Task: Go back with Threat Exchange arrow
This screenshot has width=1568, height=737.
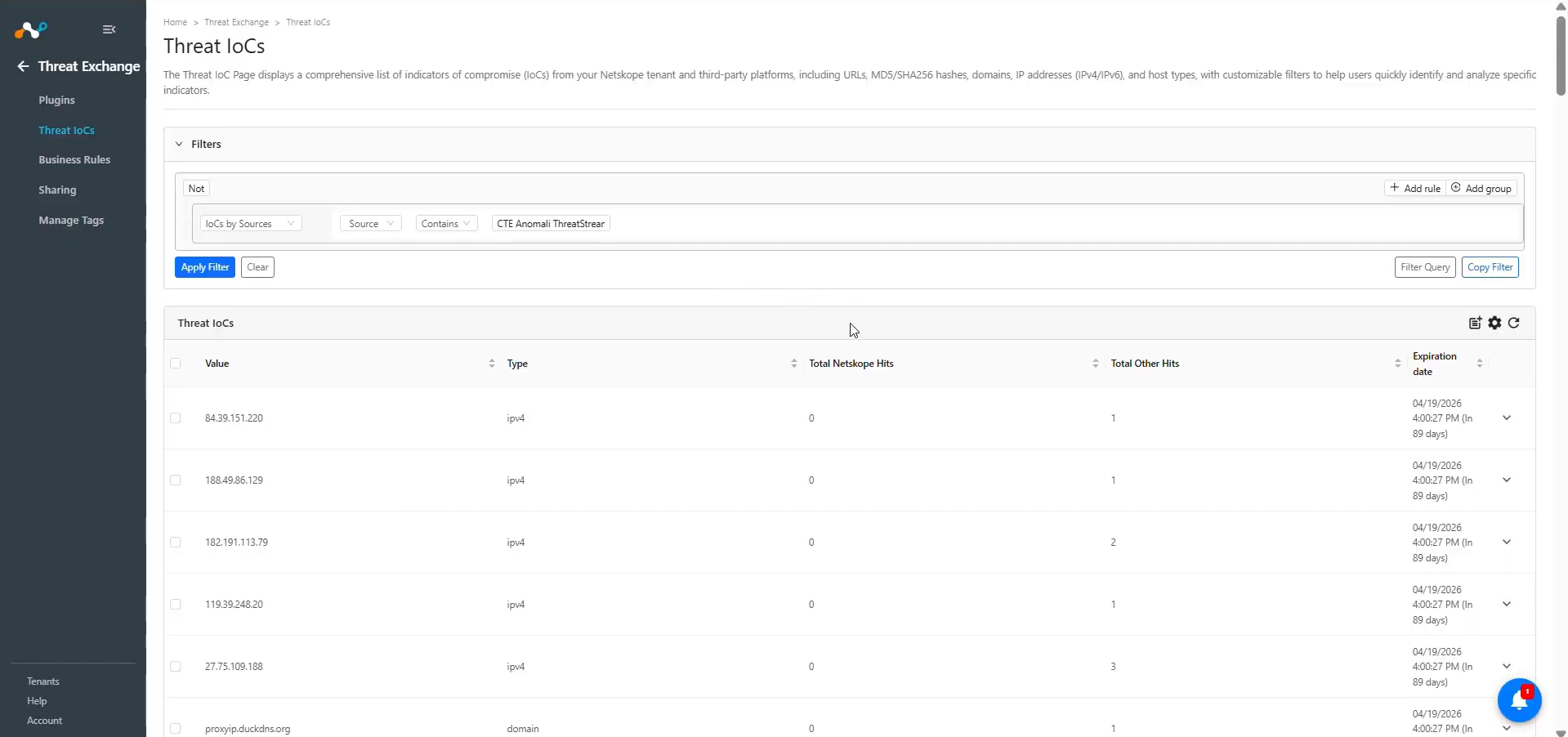Action: [x=23, y=66]
